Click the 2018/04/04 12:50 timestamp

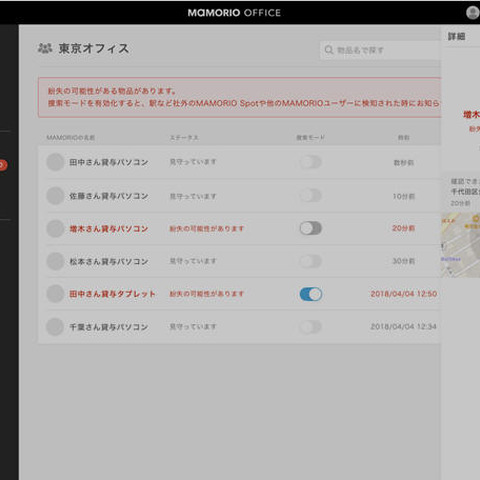tap(404, 294)
